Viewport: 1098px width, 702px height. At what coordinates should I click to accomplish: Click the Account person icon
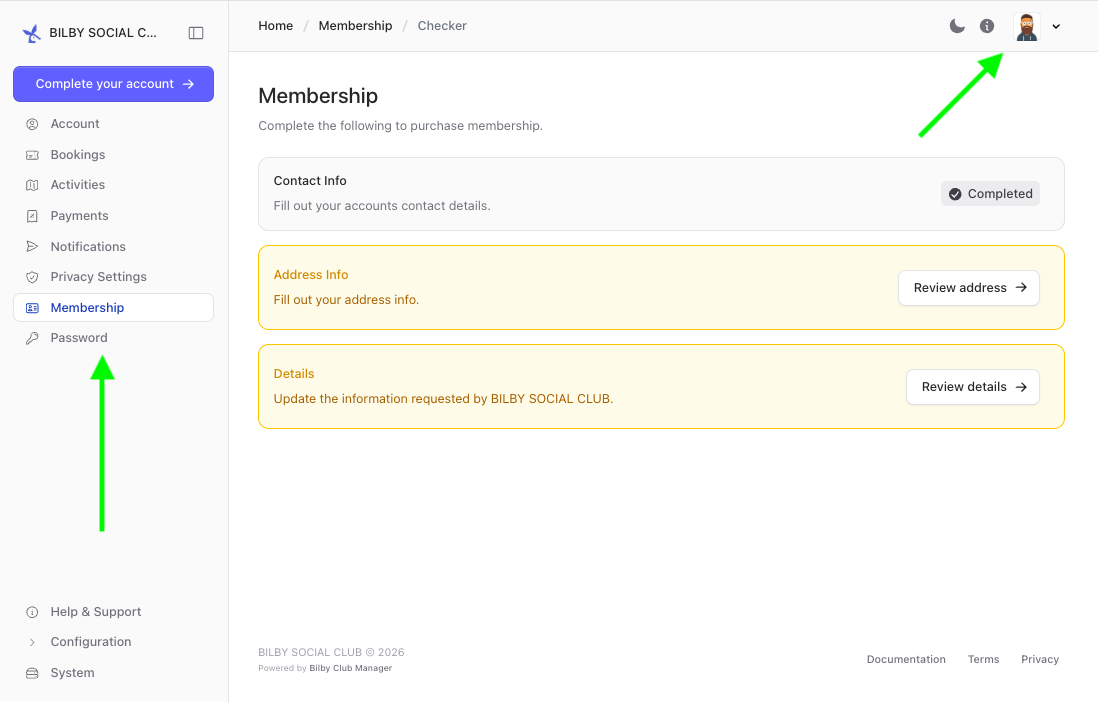pyautogui.click(x=32, y=124)
